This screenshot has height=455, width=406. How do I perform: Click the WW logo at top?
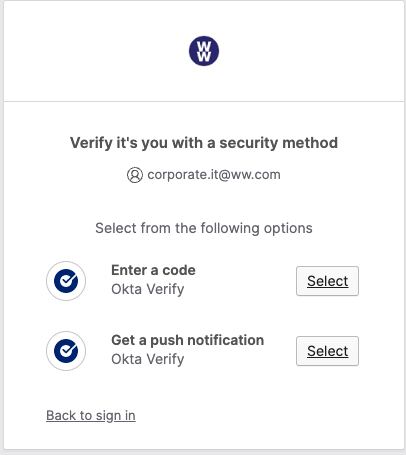point(204,51)
